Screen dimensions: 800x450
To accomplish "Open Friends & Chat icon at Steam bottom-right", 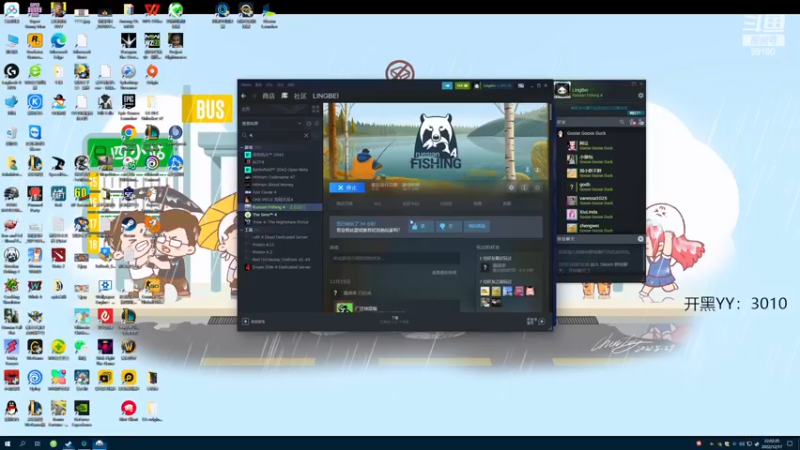I will pos(541,321).
